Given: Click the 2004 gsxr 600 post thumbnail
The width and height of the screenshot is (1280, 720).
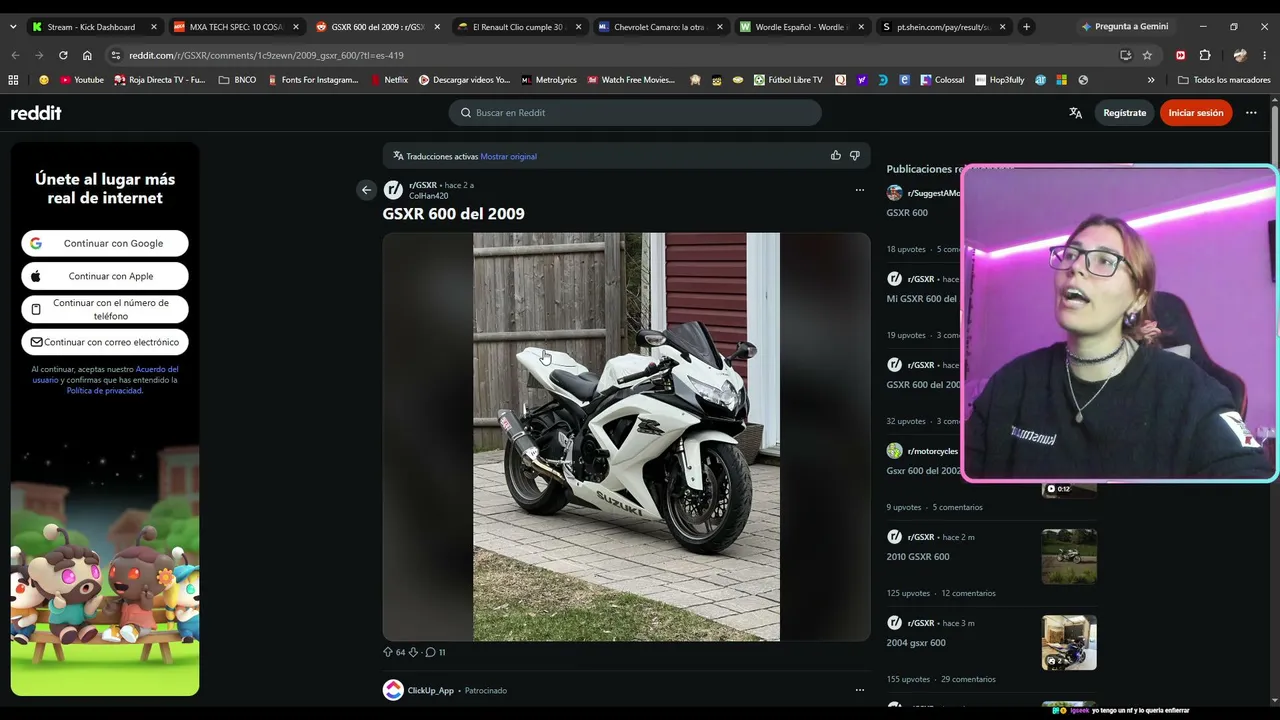Looking at the screenshot, I should (1069, 642).
